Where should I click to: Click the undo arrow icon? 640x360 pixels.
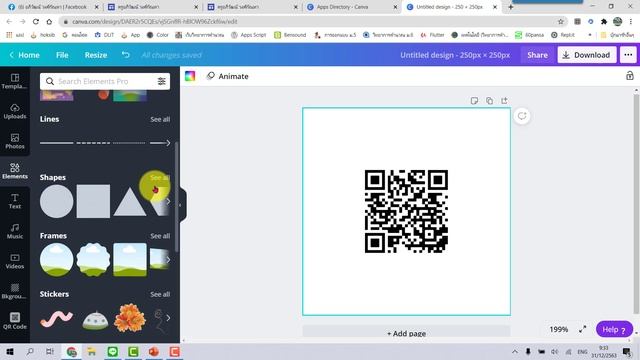pyautogui.click(x=125, y=55)
